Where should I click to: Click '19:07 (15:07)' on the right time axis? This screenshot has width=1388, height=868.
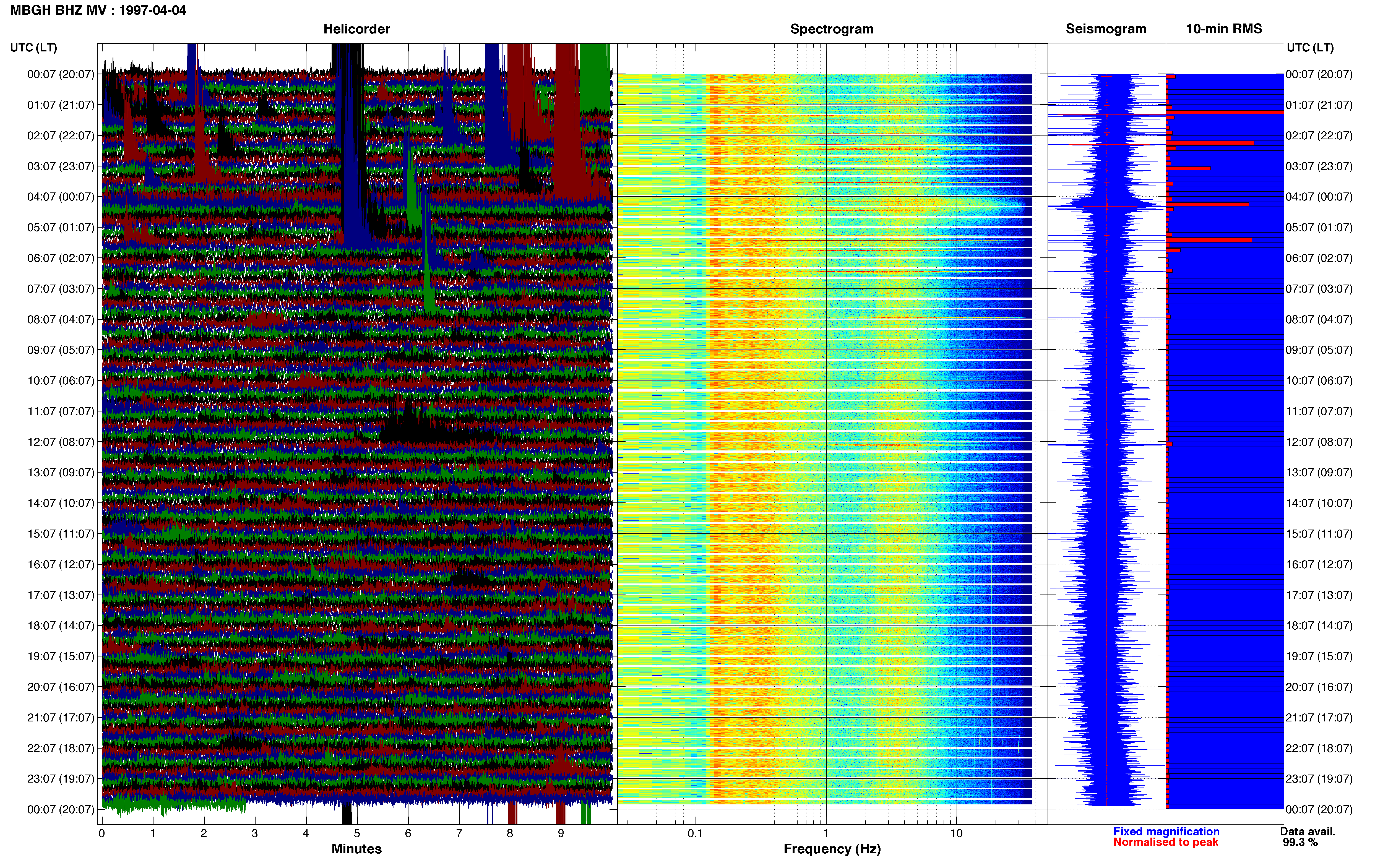click(1319, 656)
